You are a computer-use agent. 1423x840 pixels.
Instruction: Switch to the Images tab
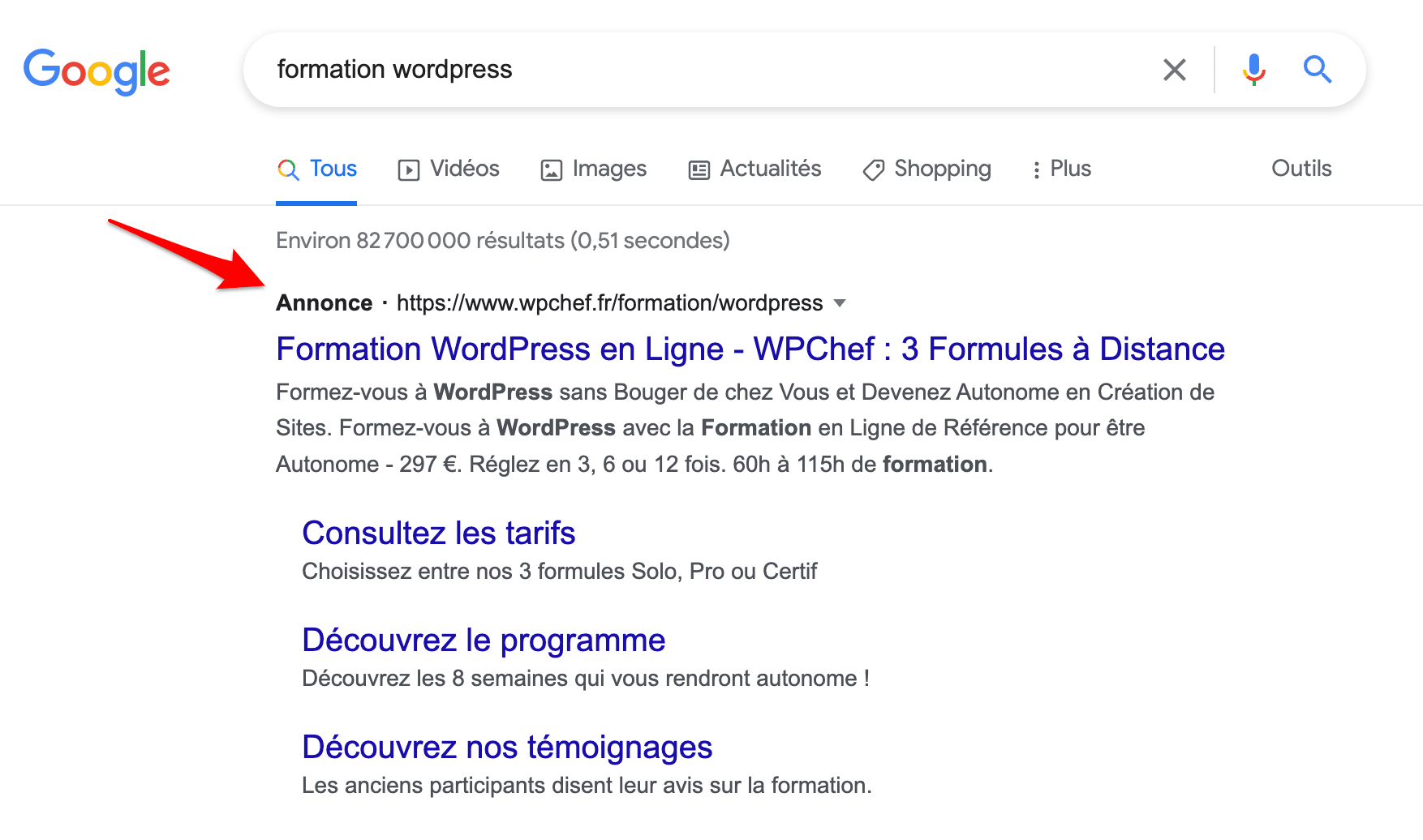[x=594, y=169]
